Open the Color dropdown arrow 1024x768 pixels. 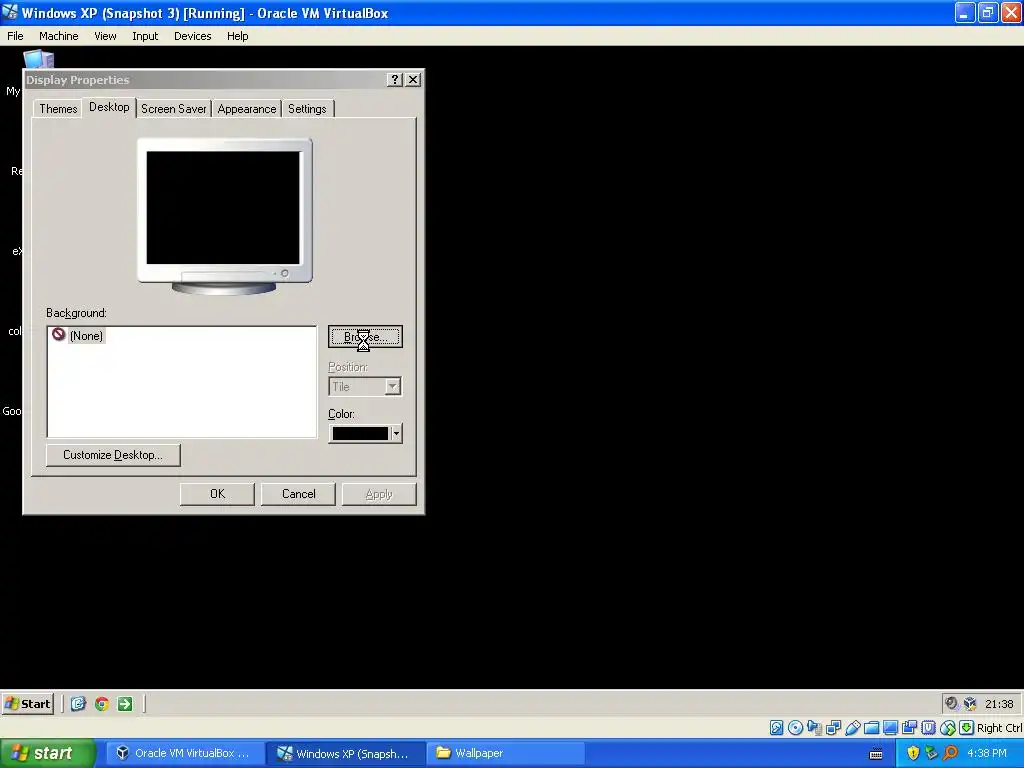point(396,434)
